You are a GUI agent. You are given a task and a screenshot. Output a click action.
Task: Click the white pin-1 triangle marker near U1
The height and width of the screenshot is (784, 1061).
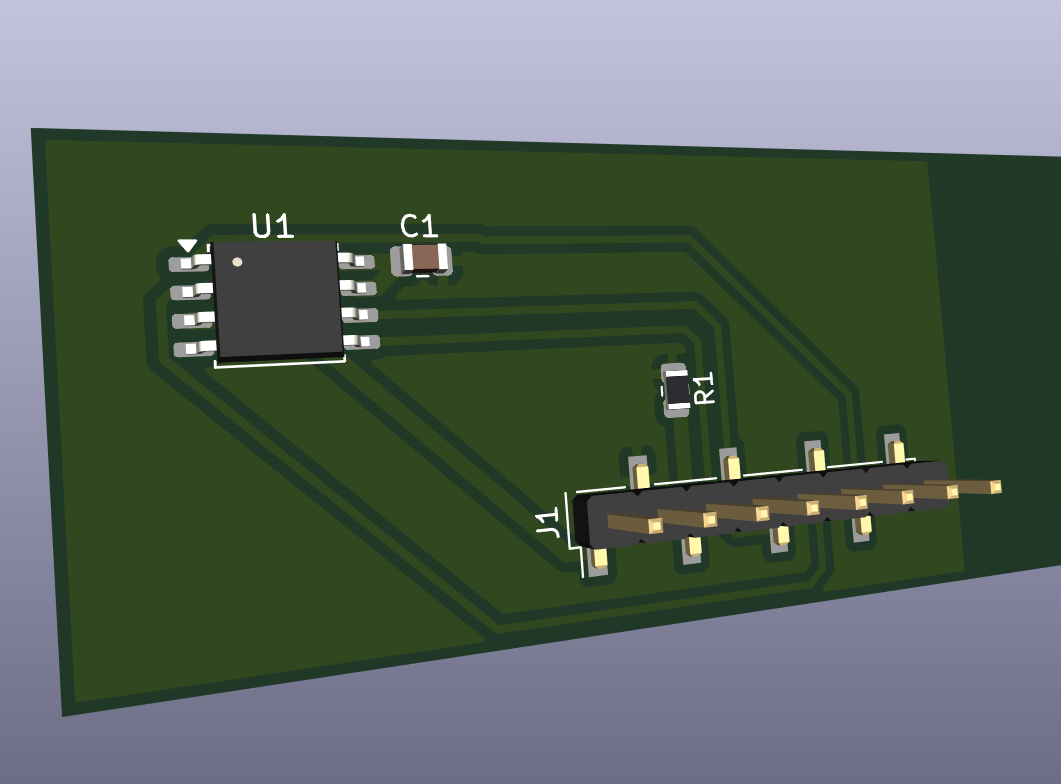coord(187,244)
